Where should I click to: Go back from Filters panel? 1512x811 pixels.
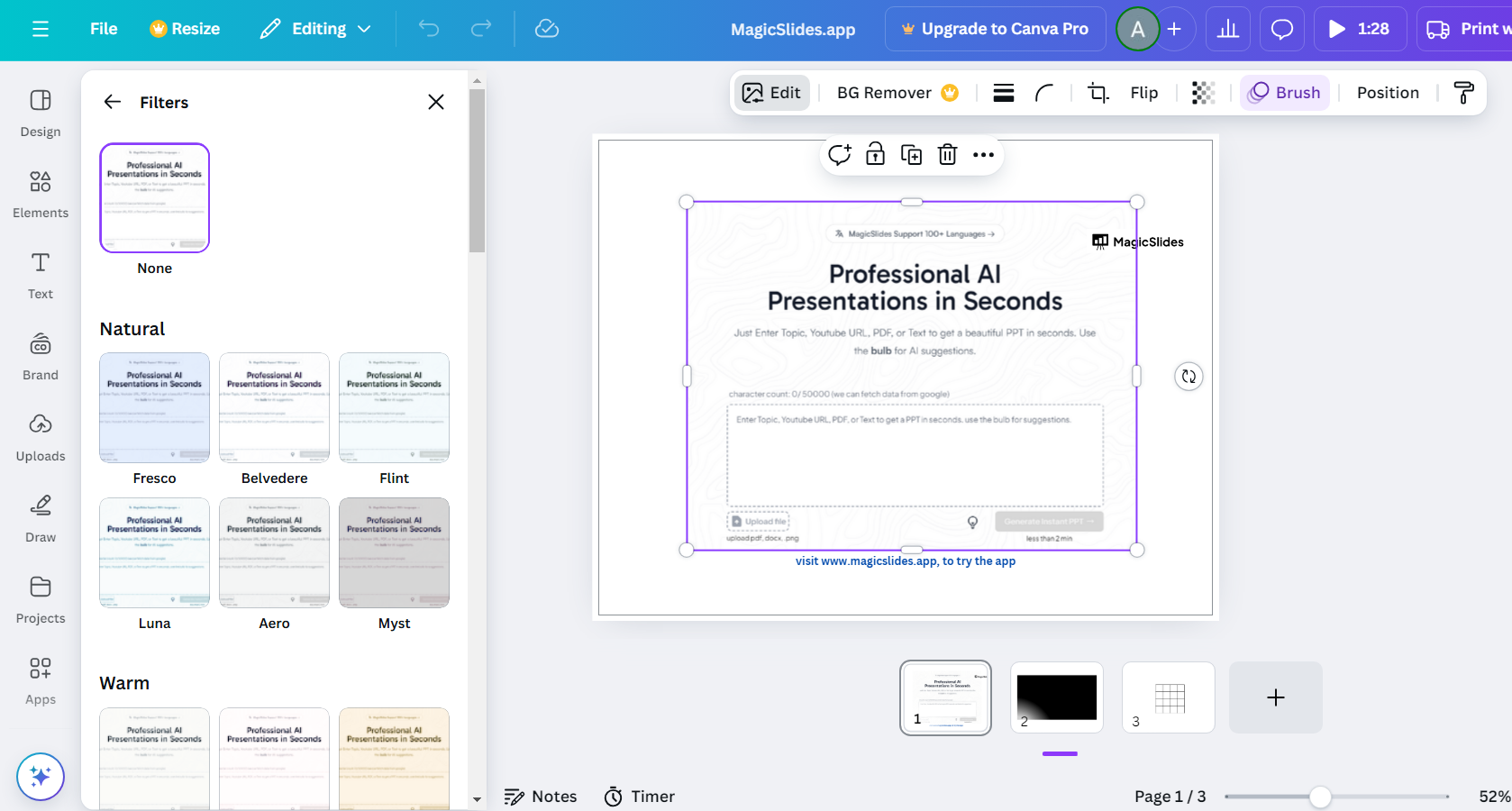point(113,102)
